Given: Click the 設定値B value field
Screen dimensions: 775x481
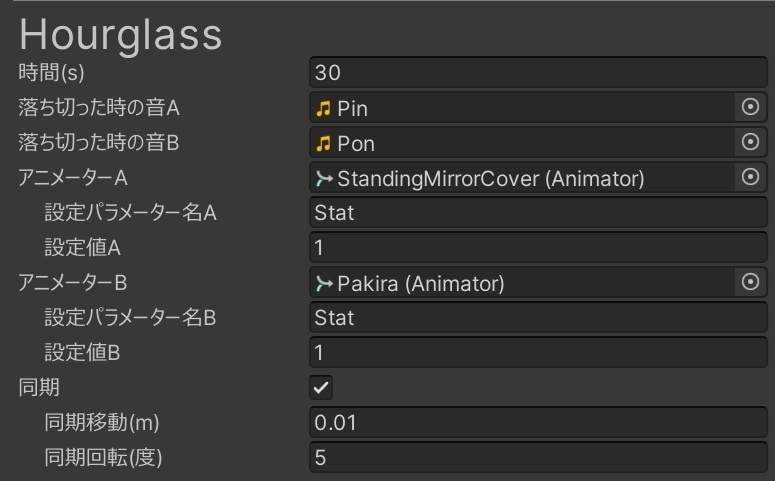Looking at the screenshot, I should (538, 353).
